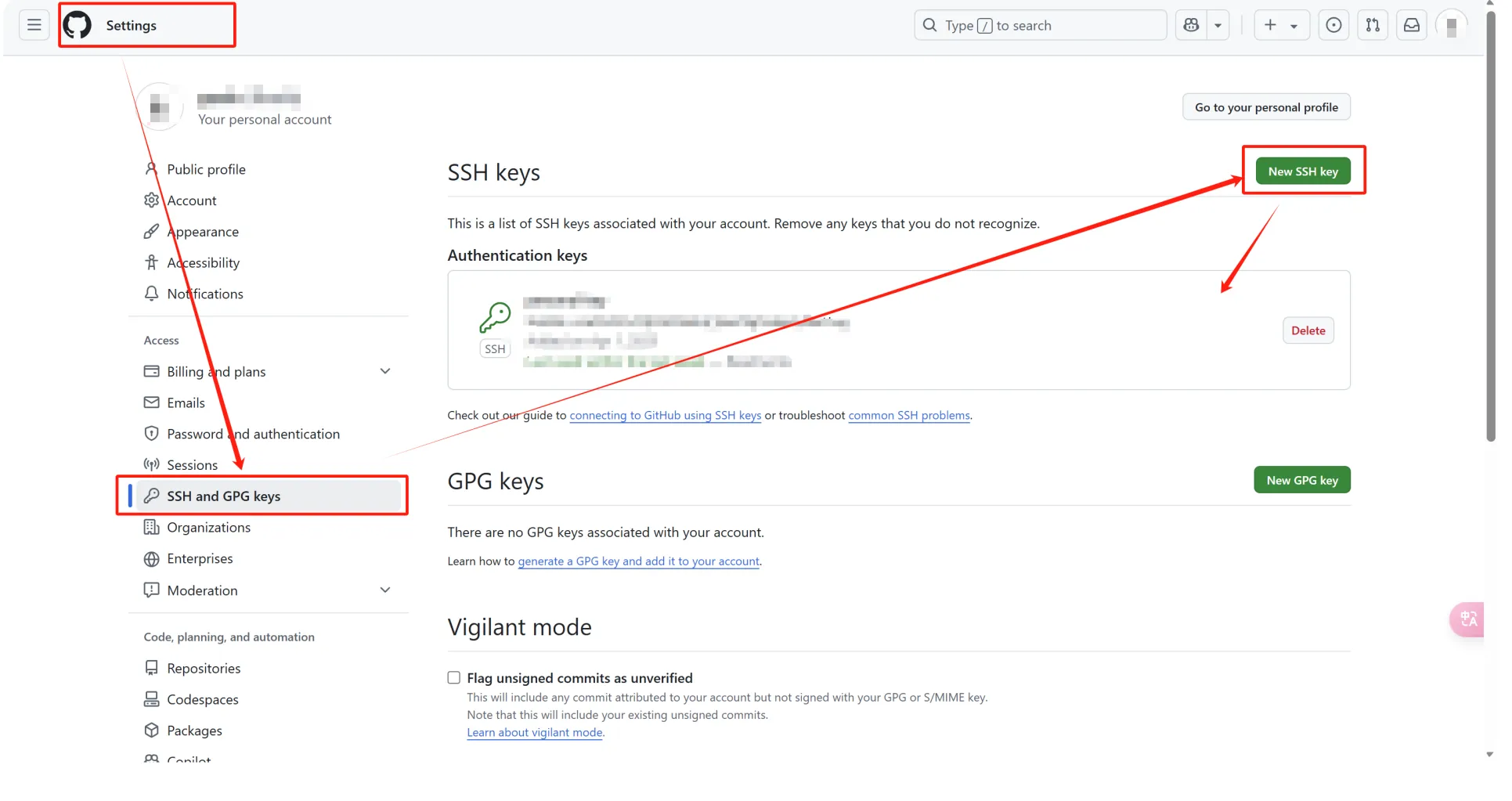This screenshot has height=801, width=1512.
Task: Open the hamburger navigation icon
Action: coord(34,24)
